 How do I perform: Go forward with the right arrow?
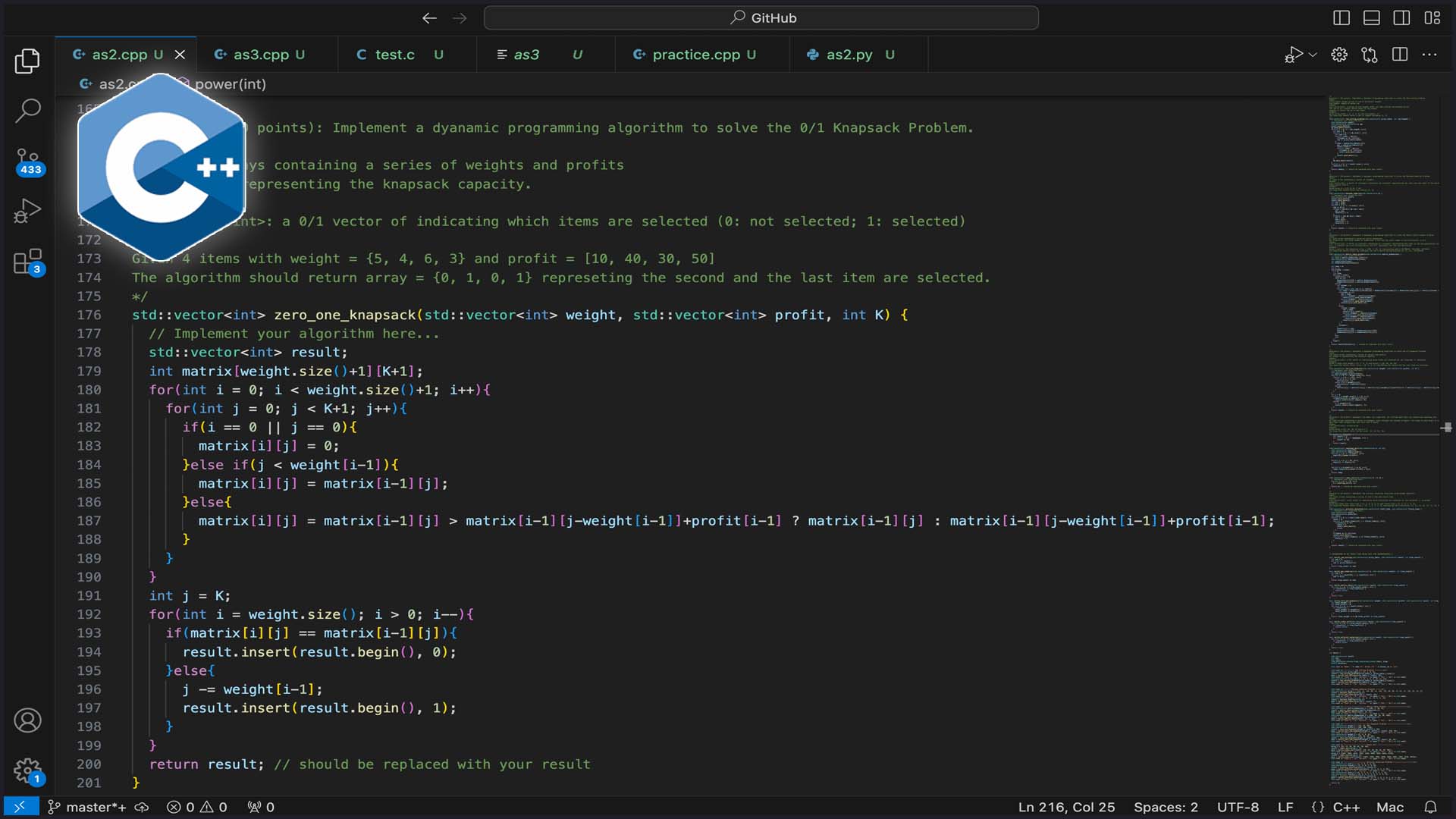[460, 18]
